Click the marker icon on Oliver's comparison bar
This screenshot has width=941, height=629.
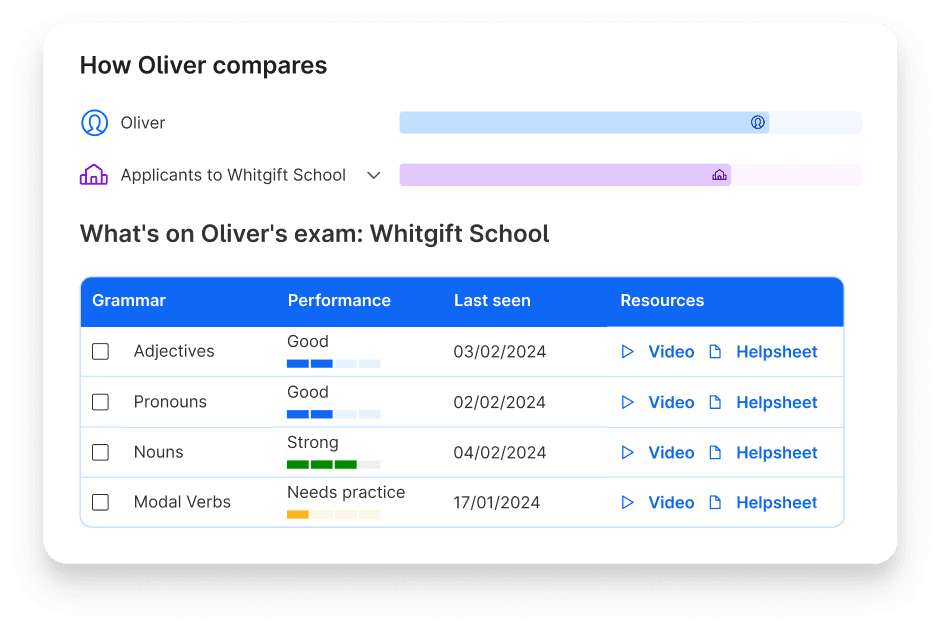tap(758, 122)
